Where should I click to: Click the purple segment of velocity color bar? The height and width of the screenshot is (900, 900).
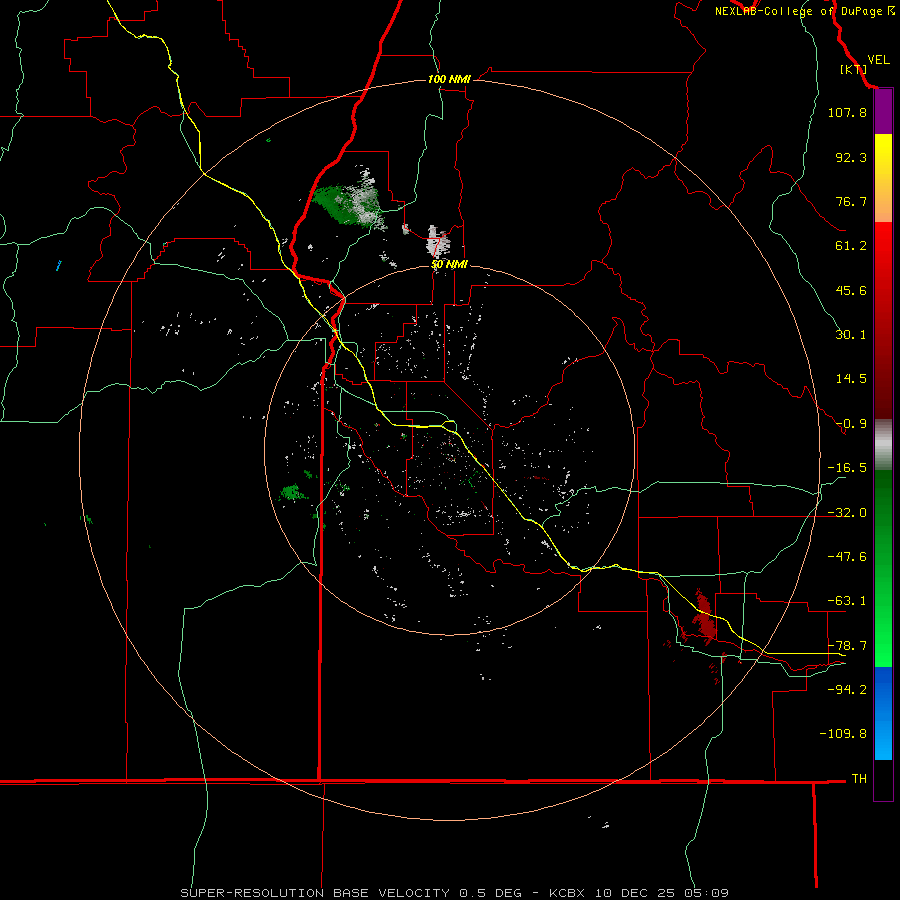pyautogui.click(x=883, y=112)
